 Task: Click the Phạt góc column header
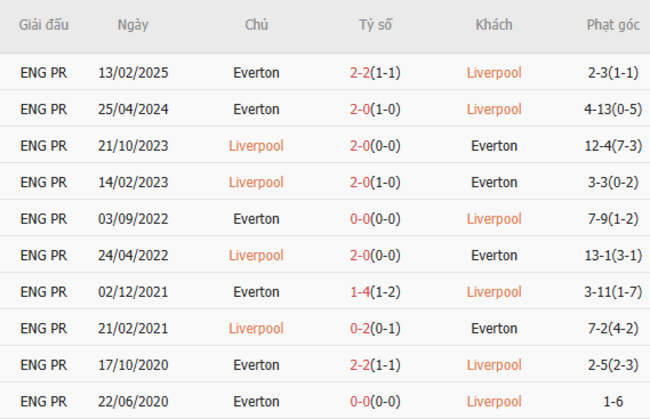(615, 25)
